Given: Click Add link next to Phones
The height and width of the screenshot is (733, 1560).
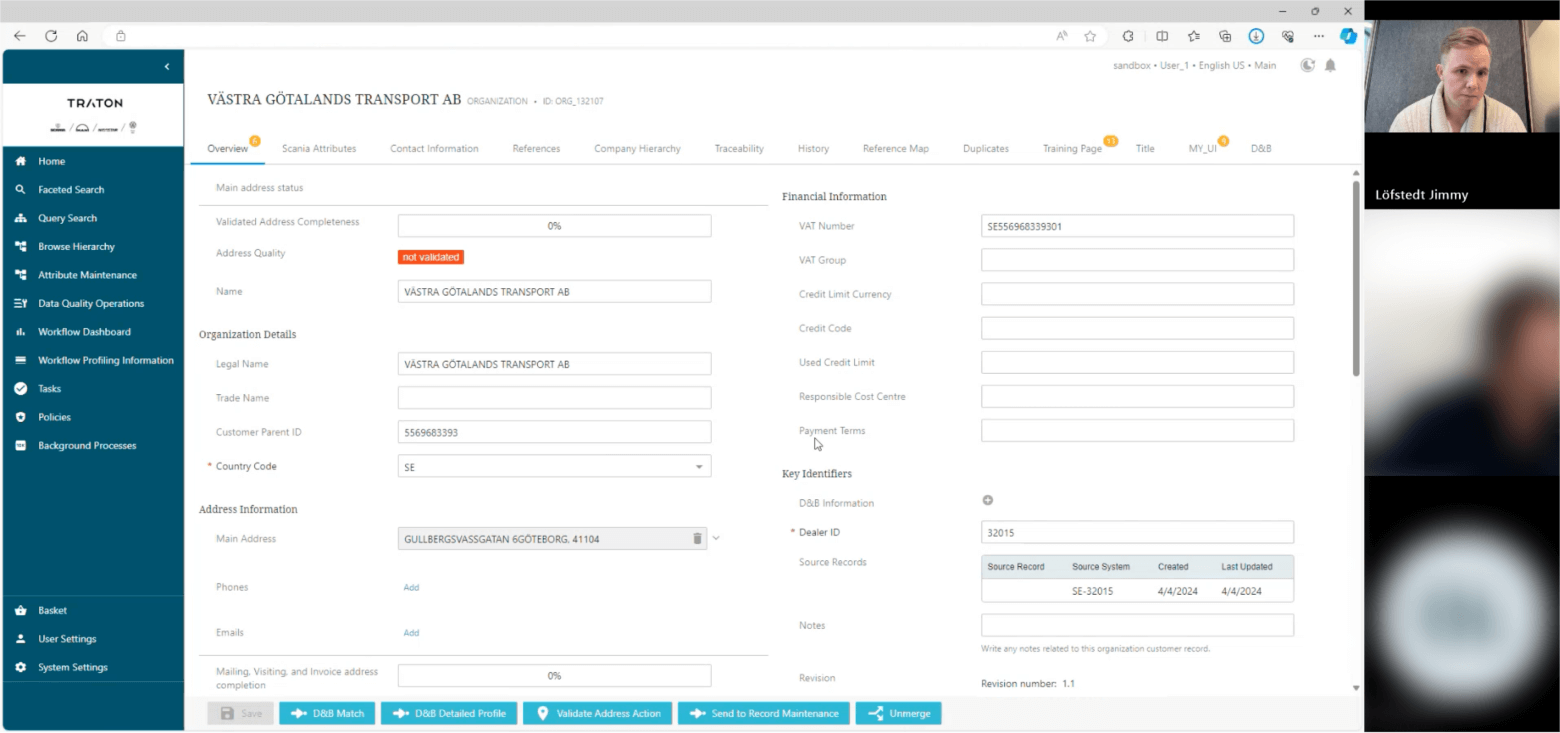Looking at the screenshot, I should (411, 588).
